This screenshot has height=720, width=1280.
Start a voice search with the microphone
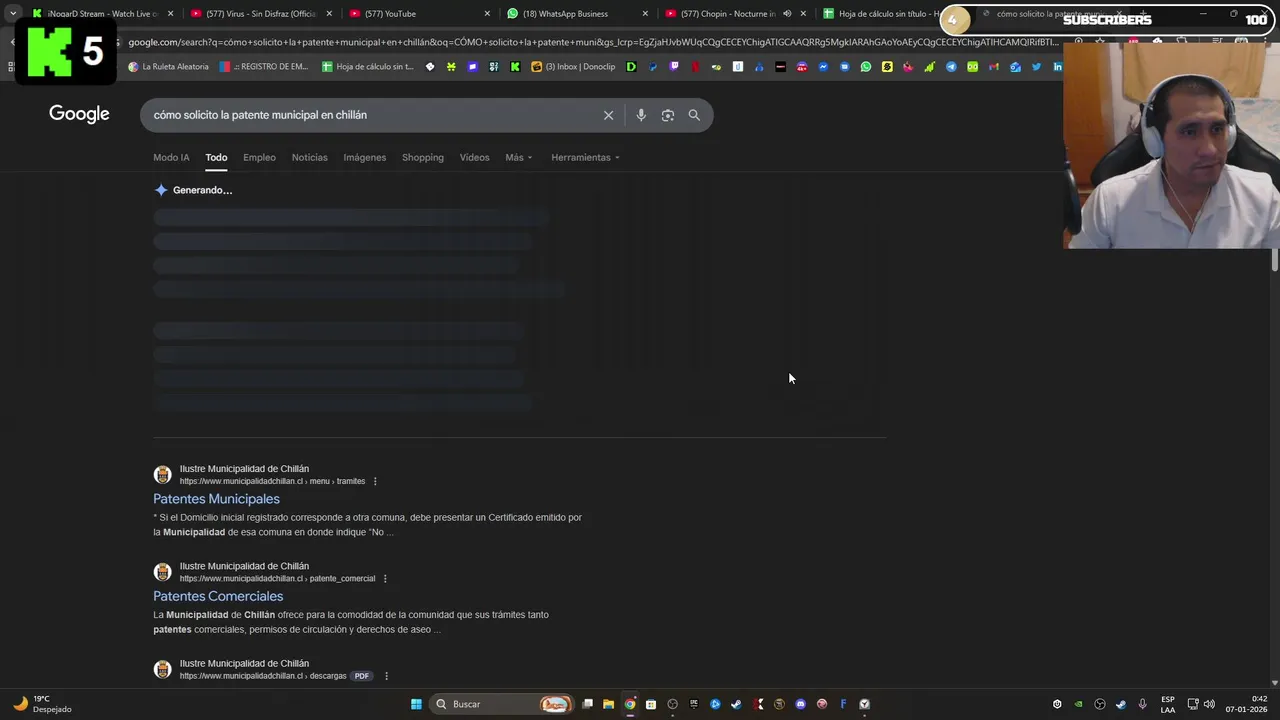(x=641, y=115)
